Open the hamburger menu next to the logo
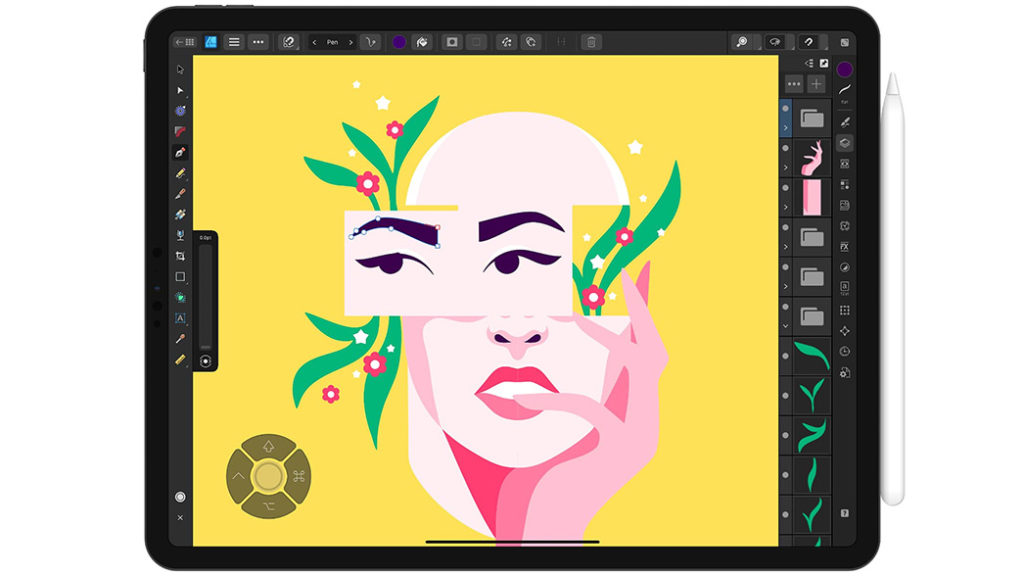This screenshot has width=1024, height=576. tap(235, 41)
